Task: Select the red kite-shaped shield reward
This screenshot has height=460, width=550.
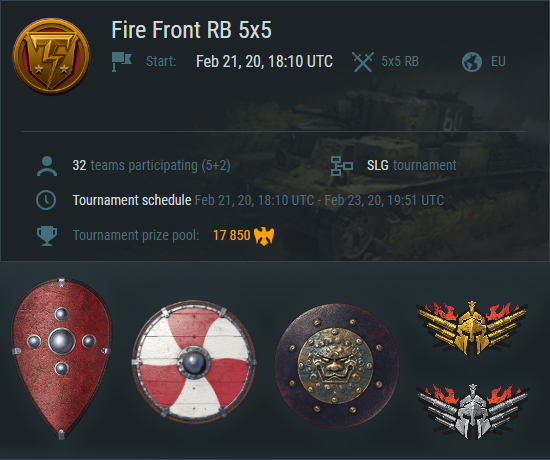Action: coord(62,359)
